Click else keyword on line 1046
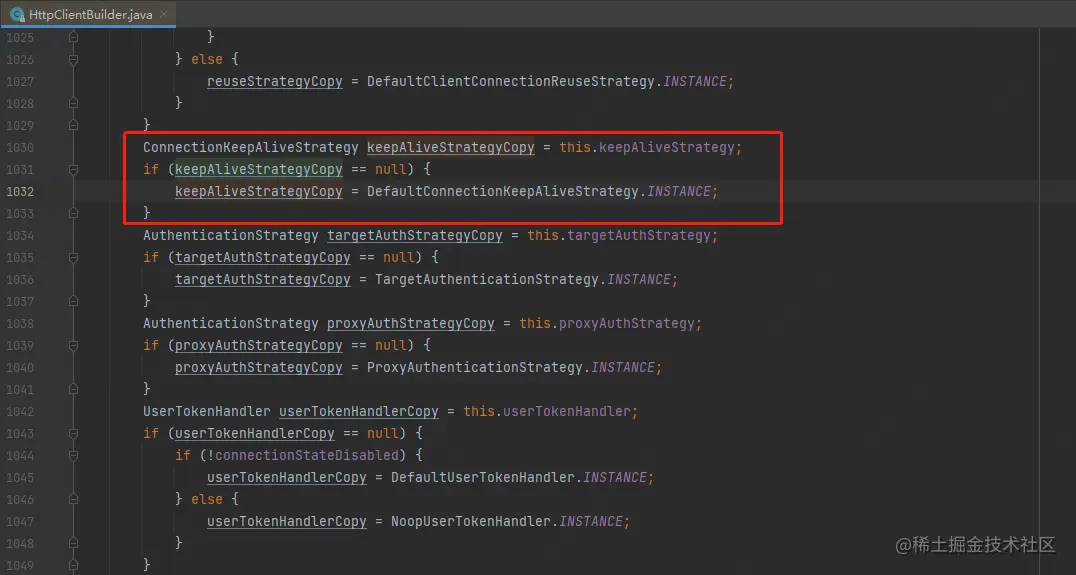Viewport: 1076px width, 575px height. click(x=207, y=498)
